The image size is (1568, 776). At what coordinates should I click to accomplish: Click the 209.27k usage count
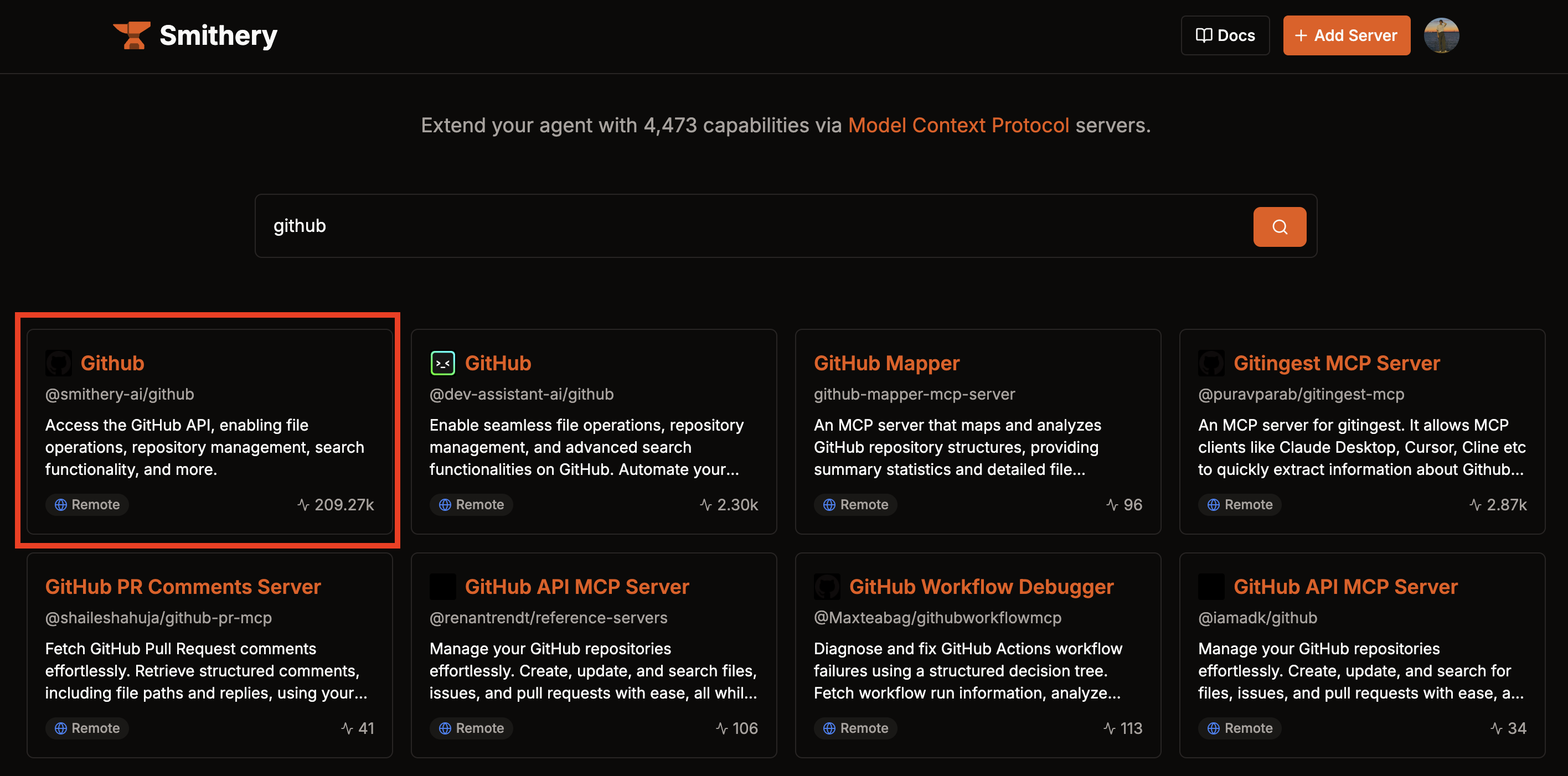[336, 505]
